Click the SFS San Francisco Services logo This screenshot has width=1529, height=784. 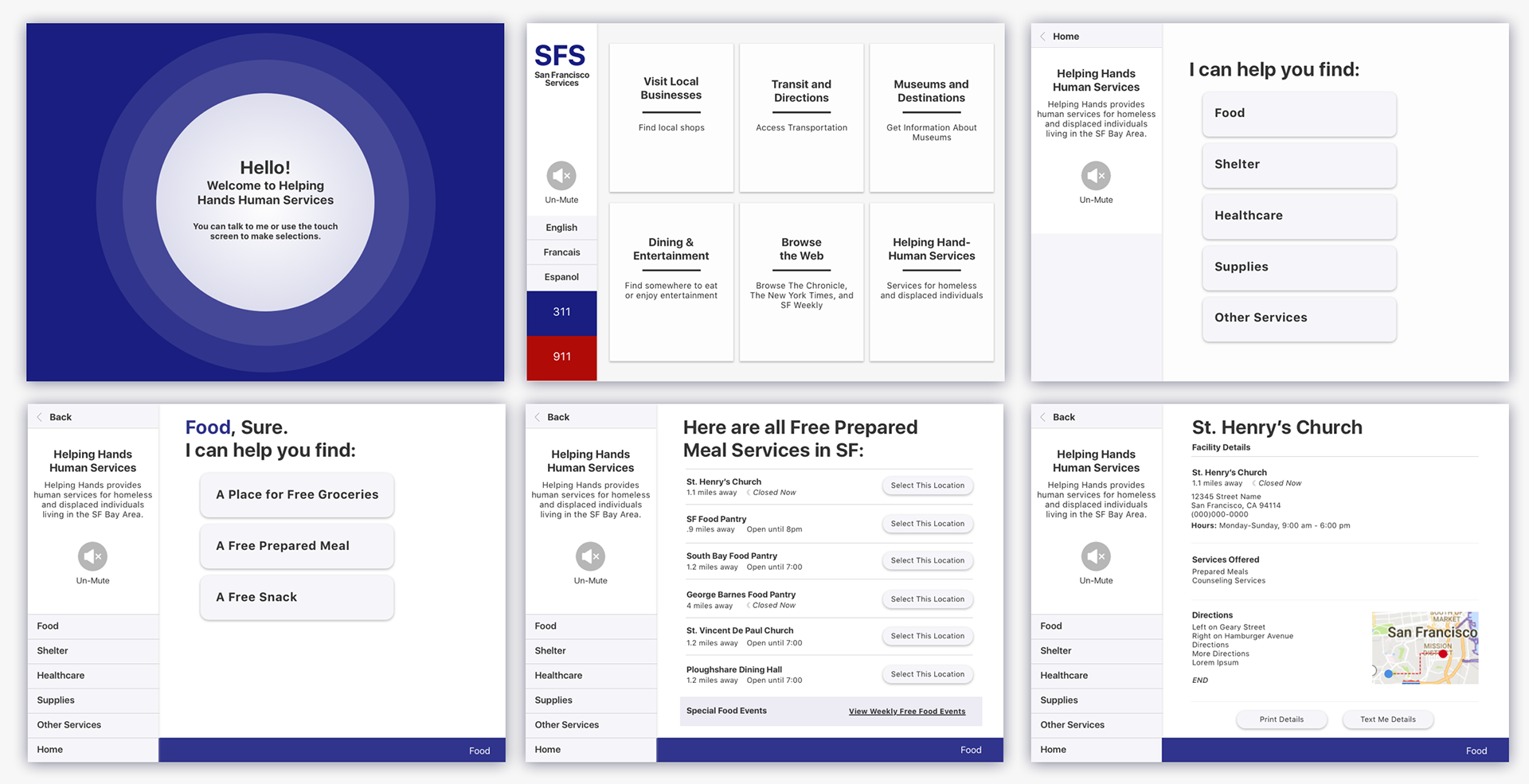point(561,65)
